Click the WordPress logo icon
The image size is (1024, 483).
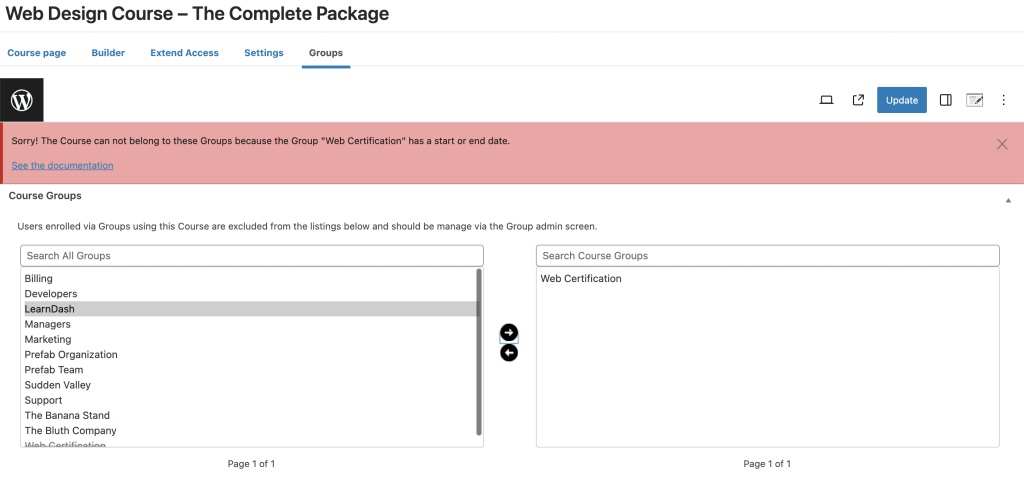22,100
